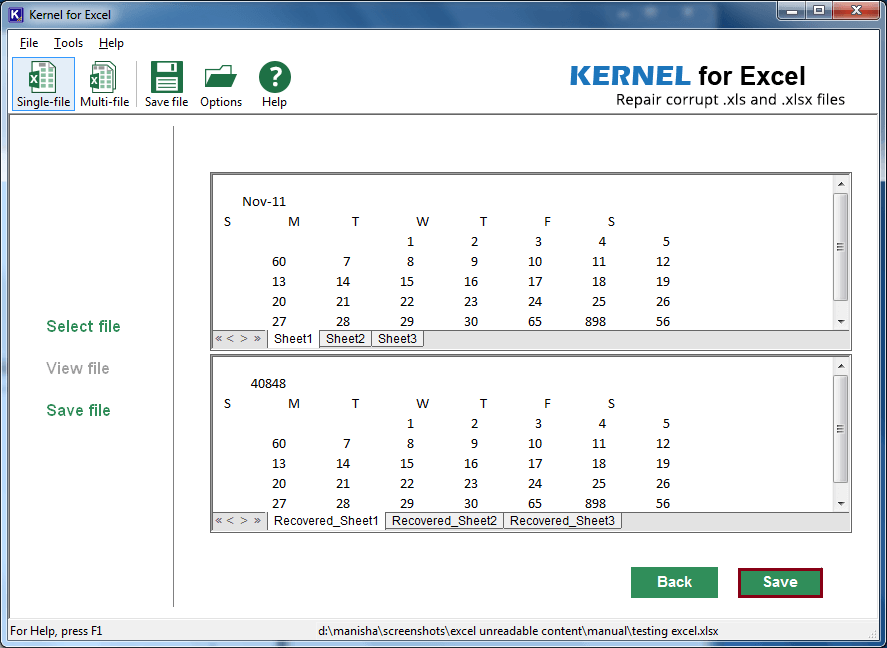The width and height of the screenshot is (887, 648).
Task: Switch to the Sheet3 tab
Action: (x=397, y=339)
